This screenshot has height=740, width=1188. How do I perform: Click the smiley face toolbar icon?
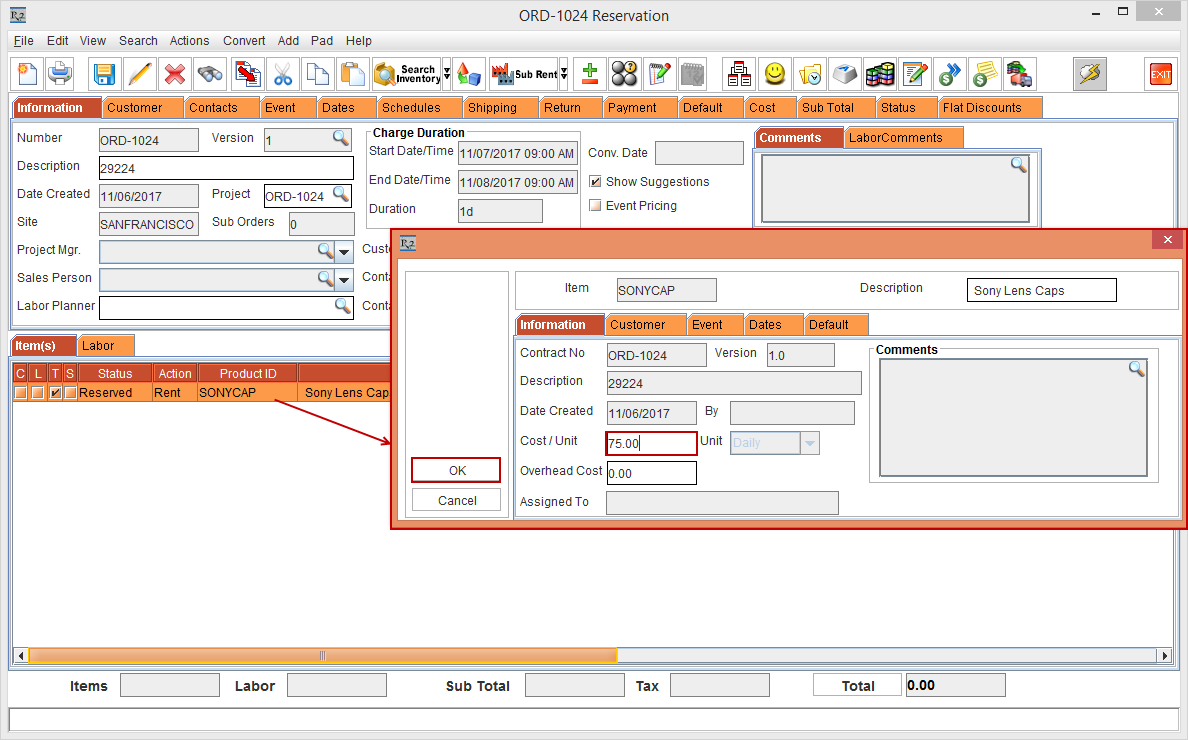[x=774, y=74]
